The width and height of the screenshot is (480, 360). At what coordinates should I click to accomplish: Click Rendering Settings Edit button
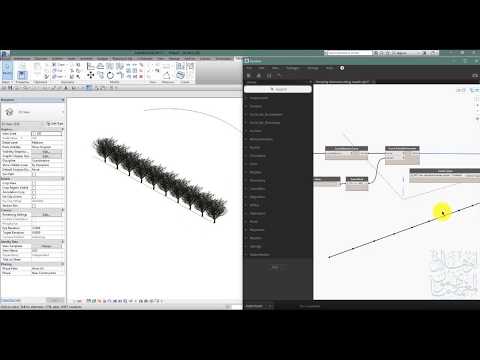pos(46,215)
